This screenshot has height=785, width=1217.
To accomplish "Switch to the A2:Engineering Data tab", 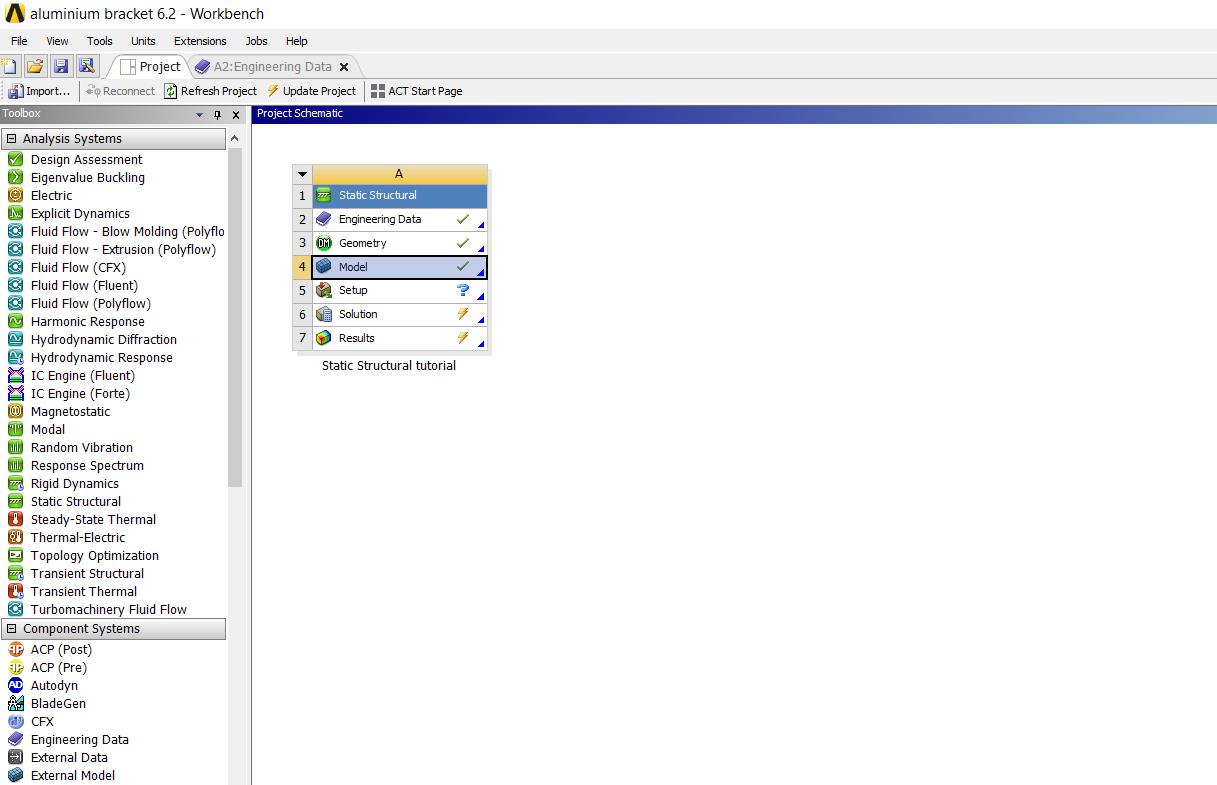I will click(264, 67).
